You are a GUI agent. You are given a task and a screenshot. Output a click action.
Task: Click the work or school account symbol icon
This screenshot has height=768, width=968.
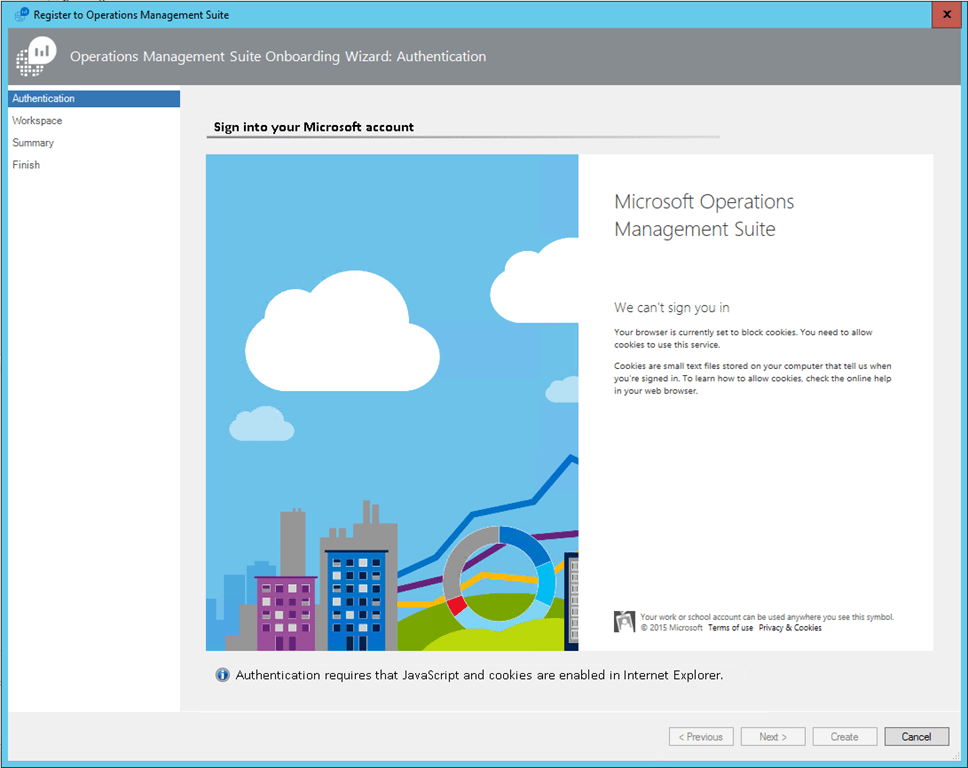(x=624, y=622)
